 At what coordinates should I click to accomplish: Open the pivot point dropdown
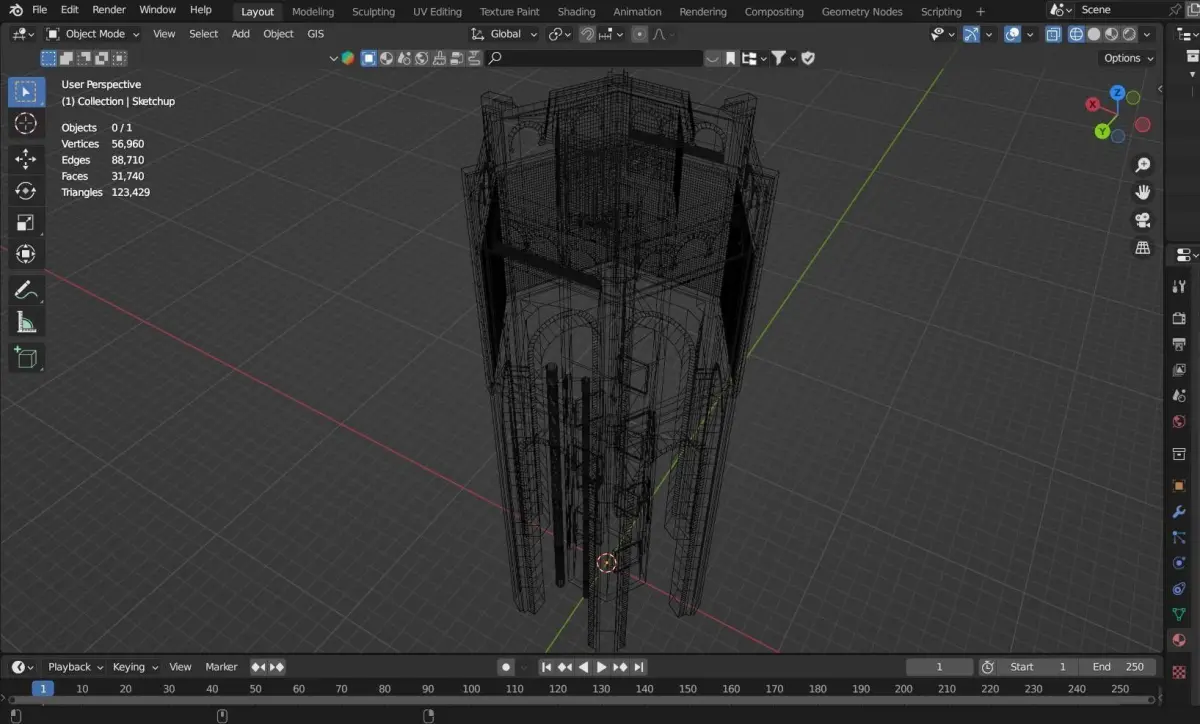pos(560,34)
